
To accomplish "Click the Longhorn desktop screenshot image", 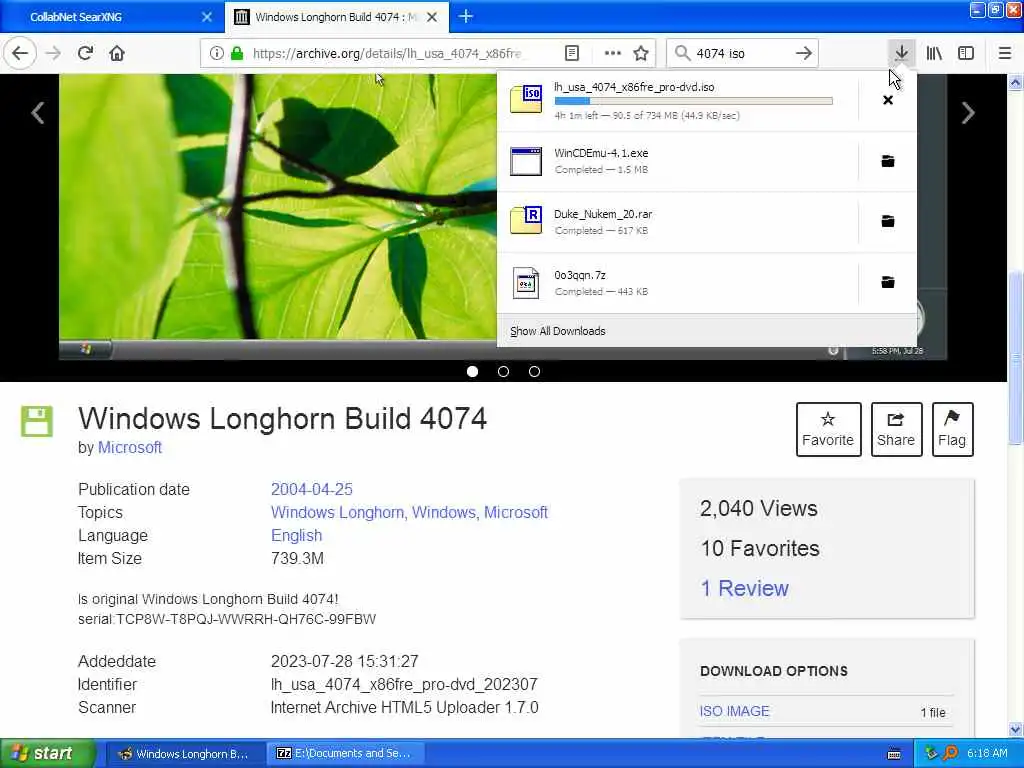I will [x=278, y=216].
